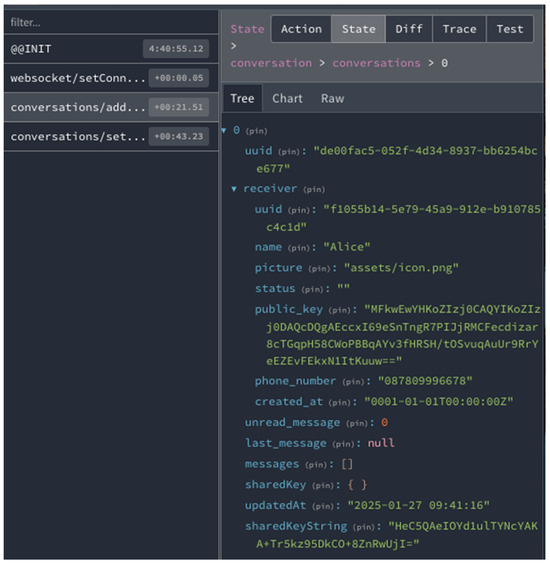Switch to the Raw tab
550x564 pixels.
(332, 99)
